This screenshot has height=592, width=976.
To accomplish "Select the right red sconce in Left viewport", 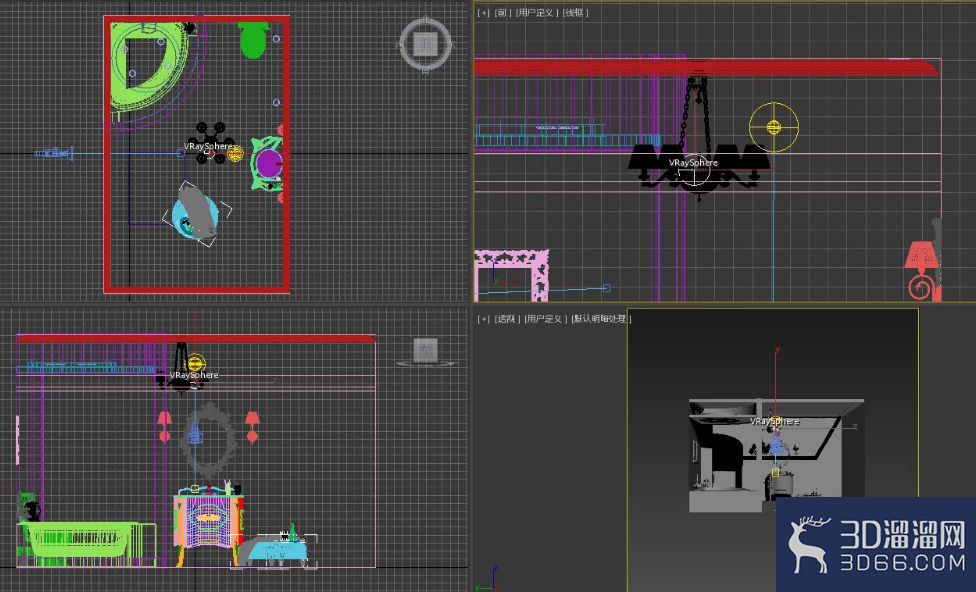I will pyautogui.click(x=252, y=426).
